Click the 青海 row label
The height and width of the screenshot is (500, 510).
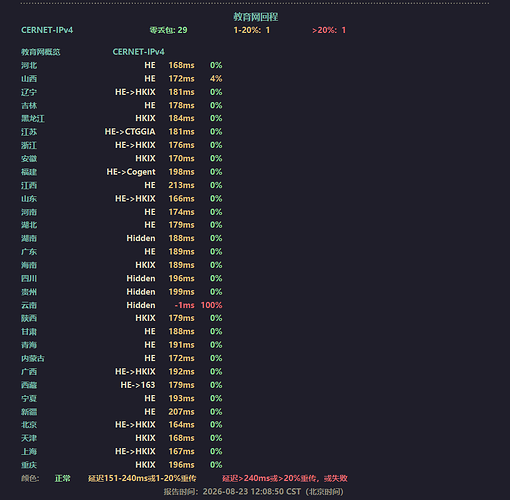point(29,345)
